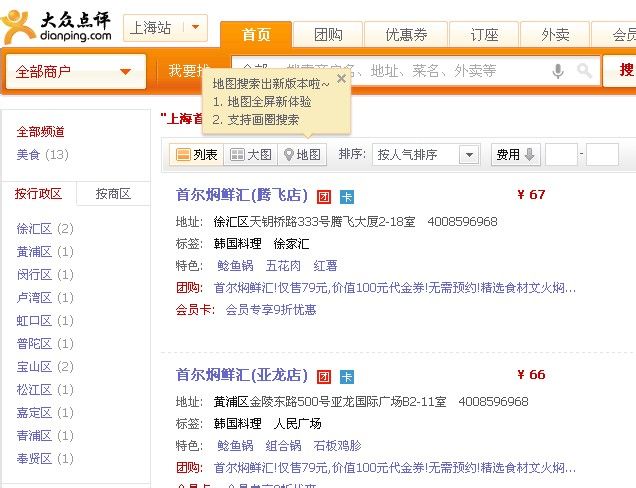Click the 团 badge for 腾飞店
This screenshot has width=636, height=488.
pyautogui.click(x=324, y=197)
